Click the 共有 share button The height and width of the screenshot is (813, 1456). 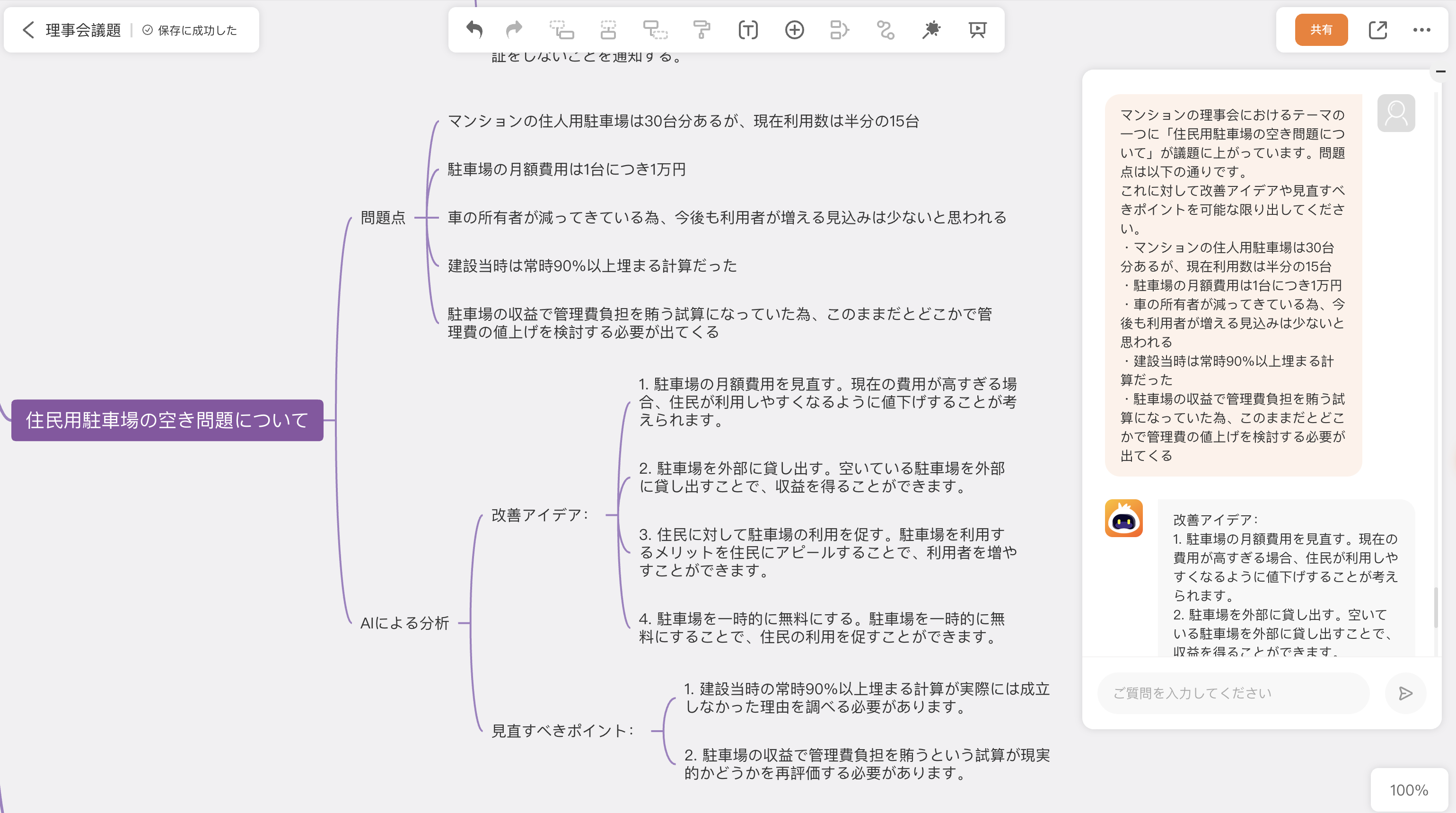(1321, 29)
